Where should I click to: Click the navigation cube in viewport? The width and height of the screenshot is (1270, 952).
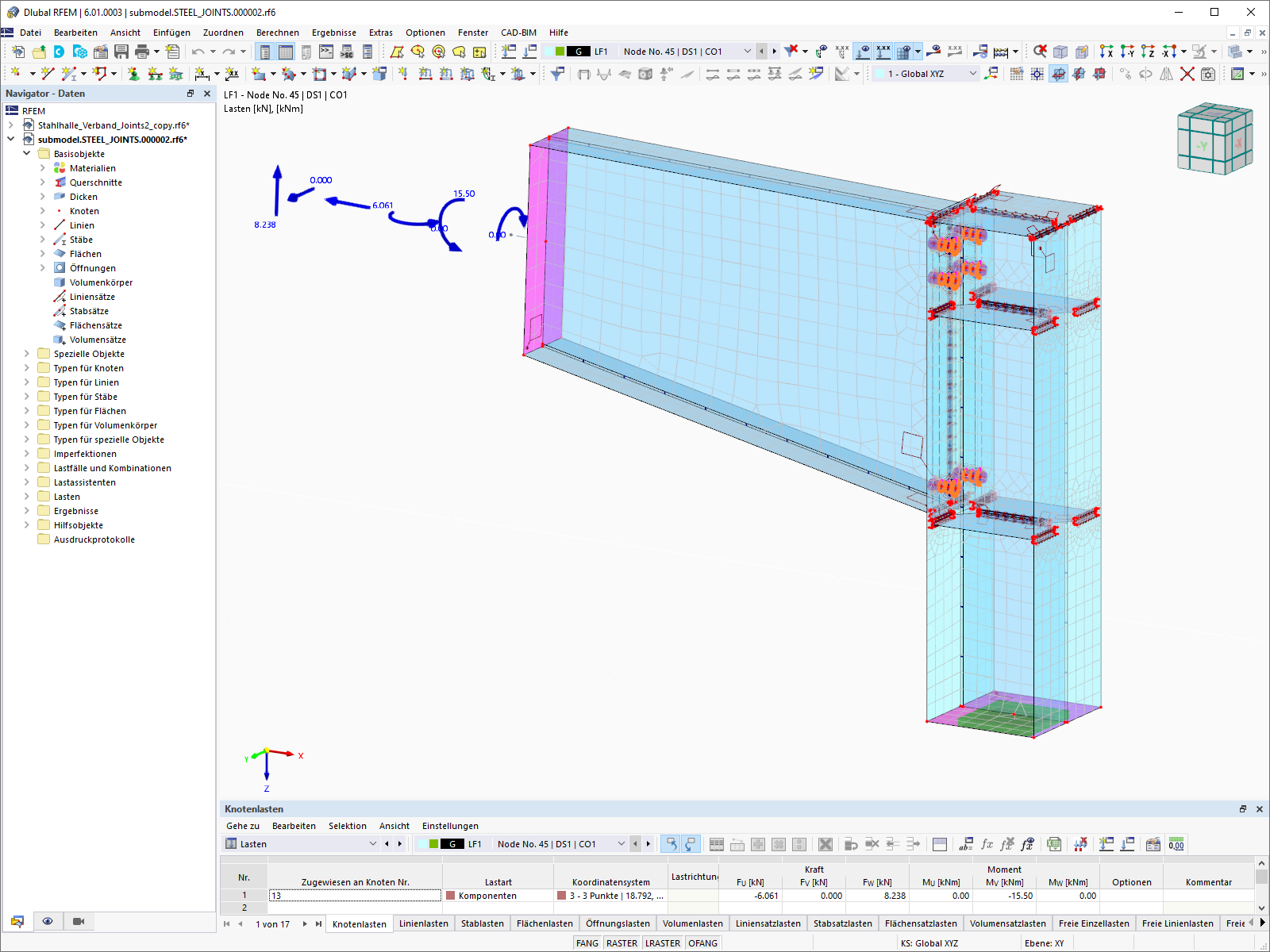coord(1214,138)
